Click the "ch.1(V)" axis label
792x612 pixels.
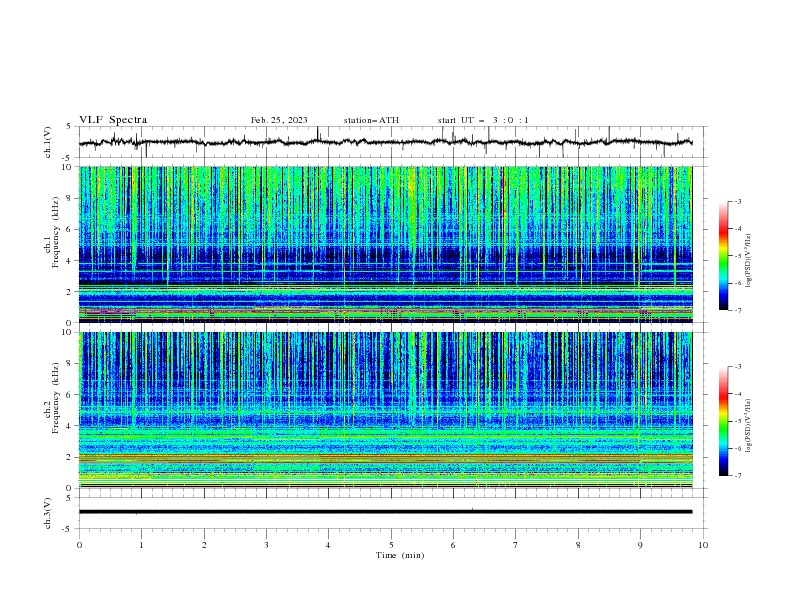click(x=48, y=142)
